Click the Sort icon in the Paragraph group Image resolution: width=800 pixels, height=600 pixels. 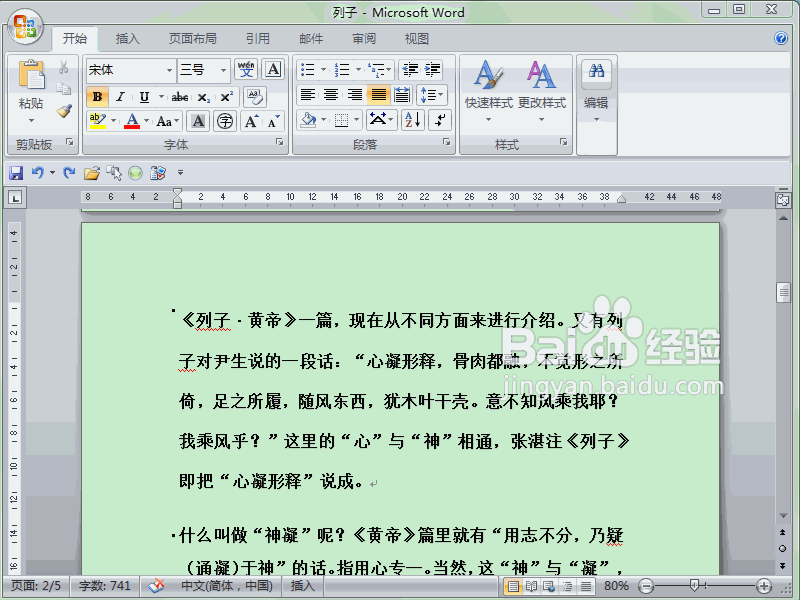412,120
